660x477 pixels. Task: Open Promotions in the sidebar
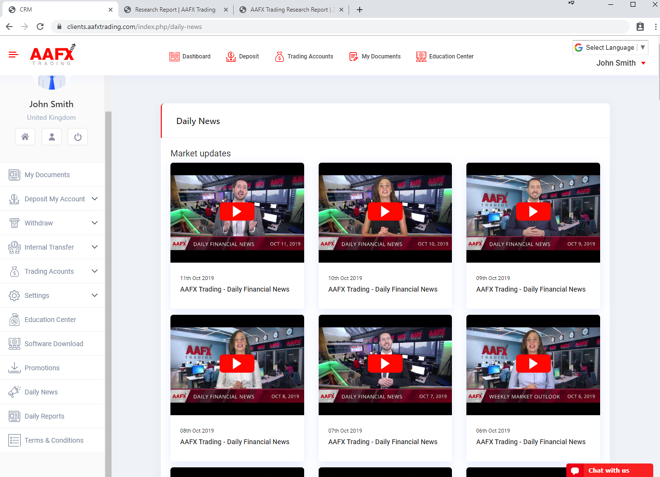click(42, 368)
